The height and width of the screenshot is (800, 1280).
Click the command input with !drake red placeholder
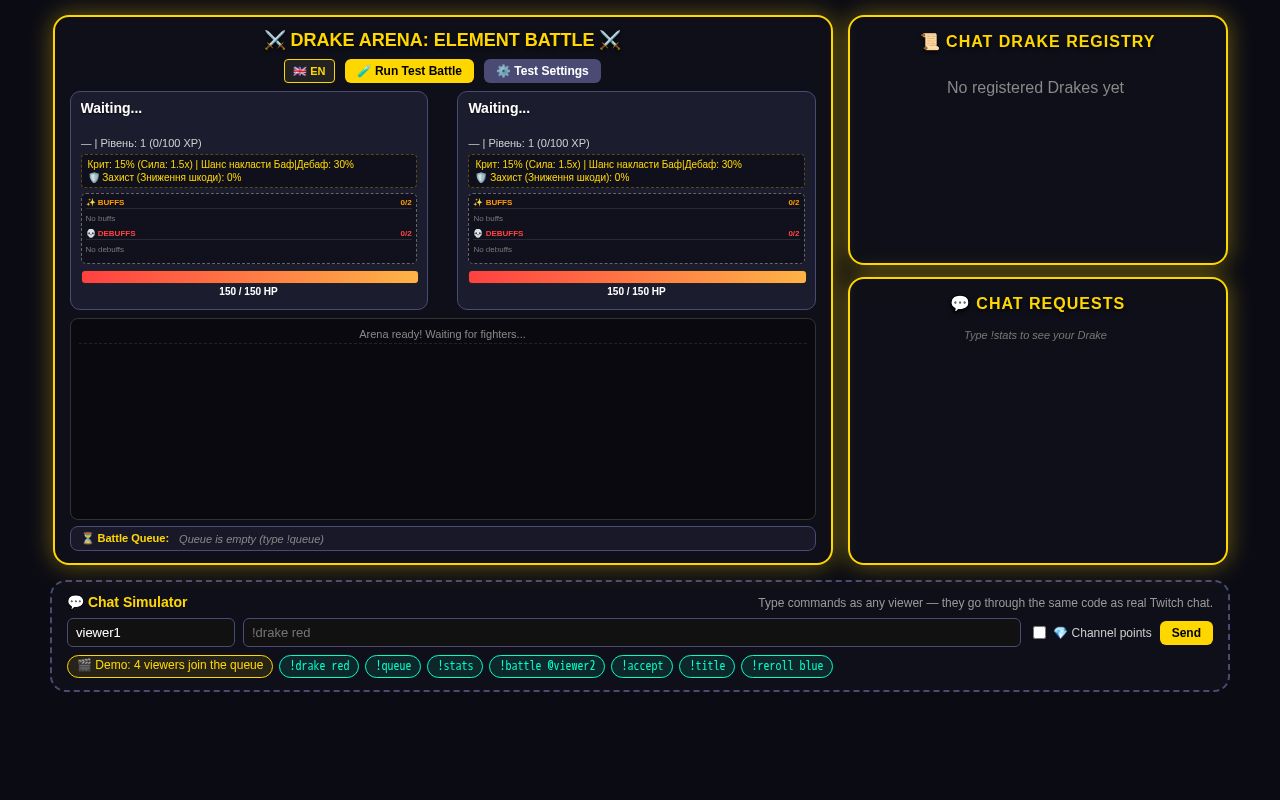point(632,632)
